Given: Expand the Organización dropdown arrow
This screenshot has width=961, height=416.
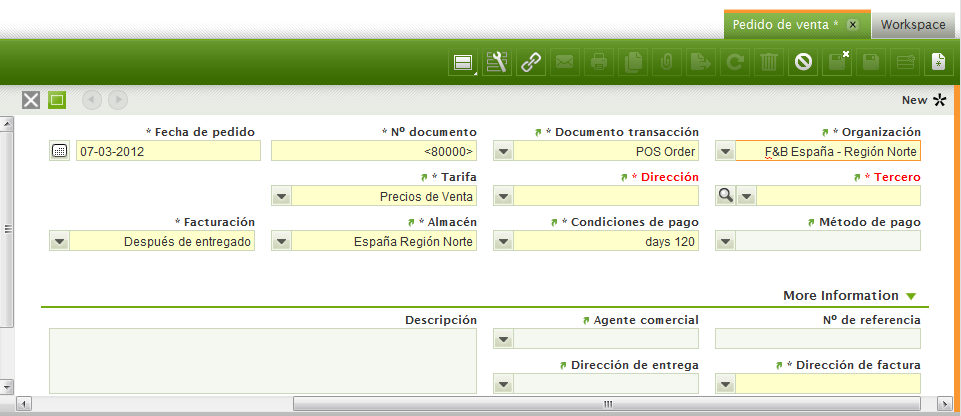Looking at the screenshot, I should tap(725, 151).
